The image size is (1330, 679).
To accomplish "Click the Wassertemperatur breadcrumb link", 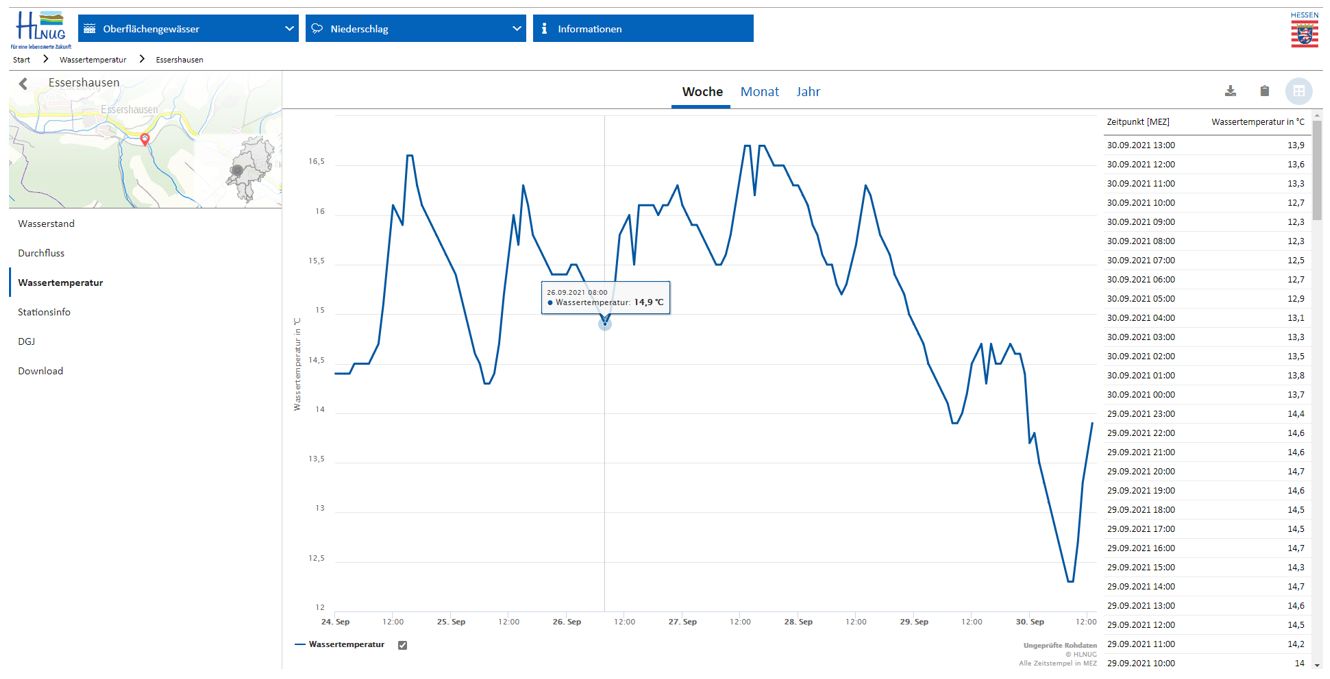I will point(93,60).
